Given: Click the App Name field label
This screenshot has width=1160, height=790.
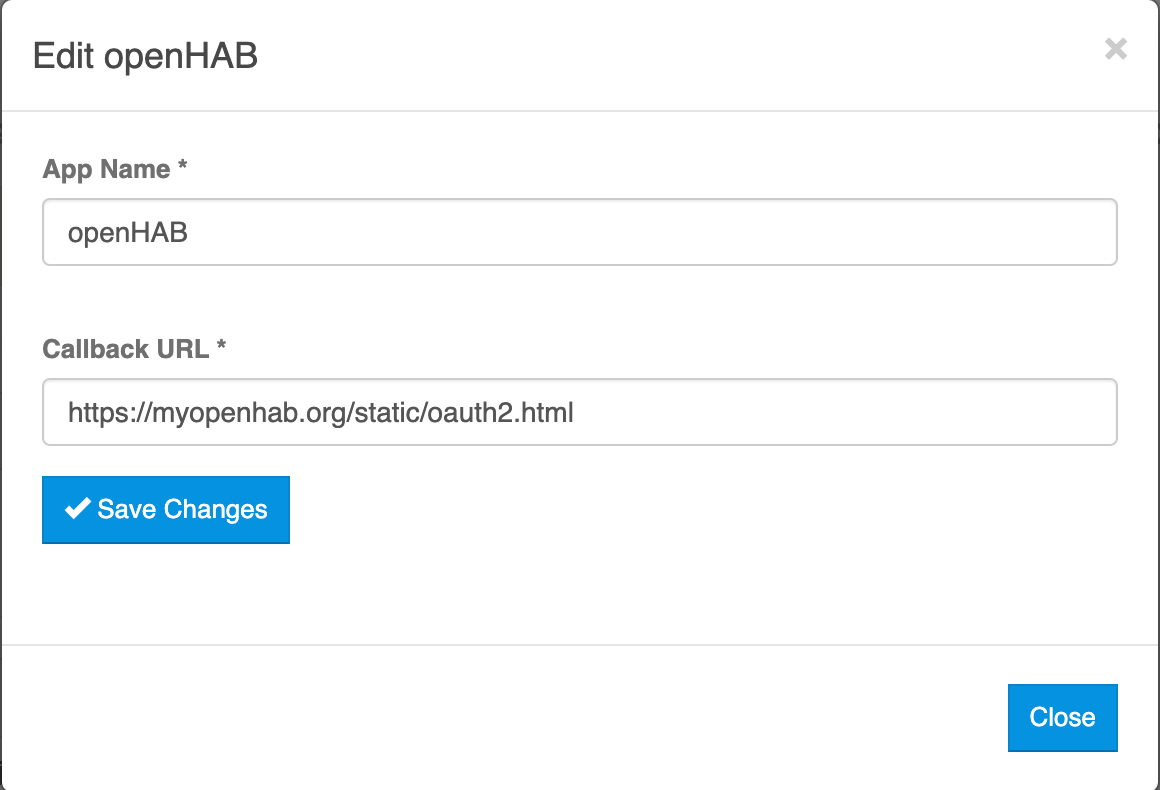Looking at the screenshot, I should [x=106, y=169].
